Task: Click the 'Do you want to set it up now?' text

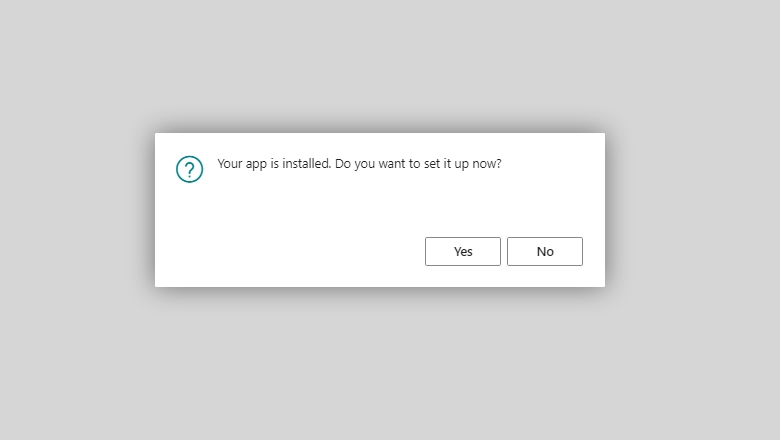Action: (418, 164)
